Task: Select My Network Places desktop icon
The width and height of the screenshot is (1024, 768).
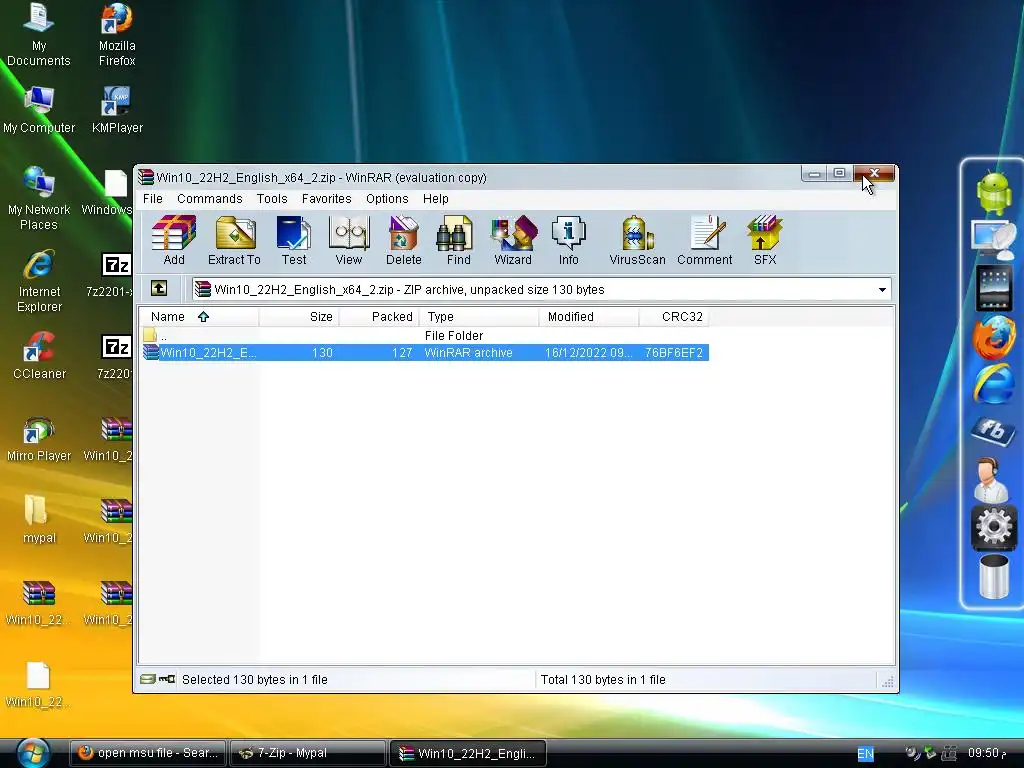Action: 39,199
